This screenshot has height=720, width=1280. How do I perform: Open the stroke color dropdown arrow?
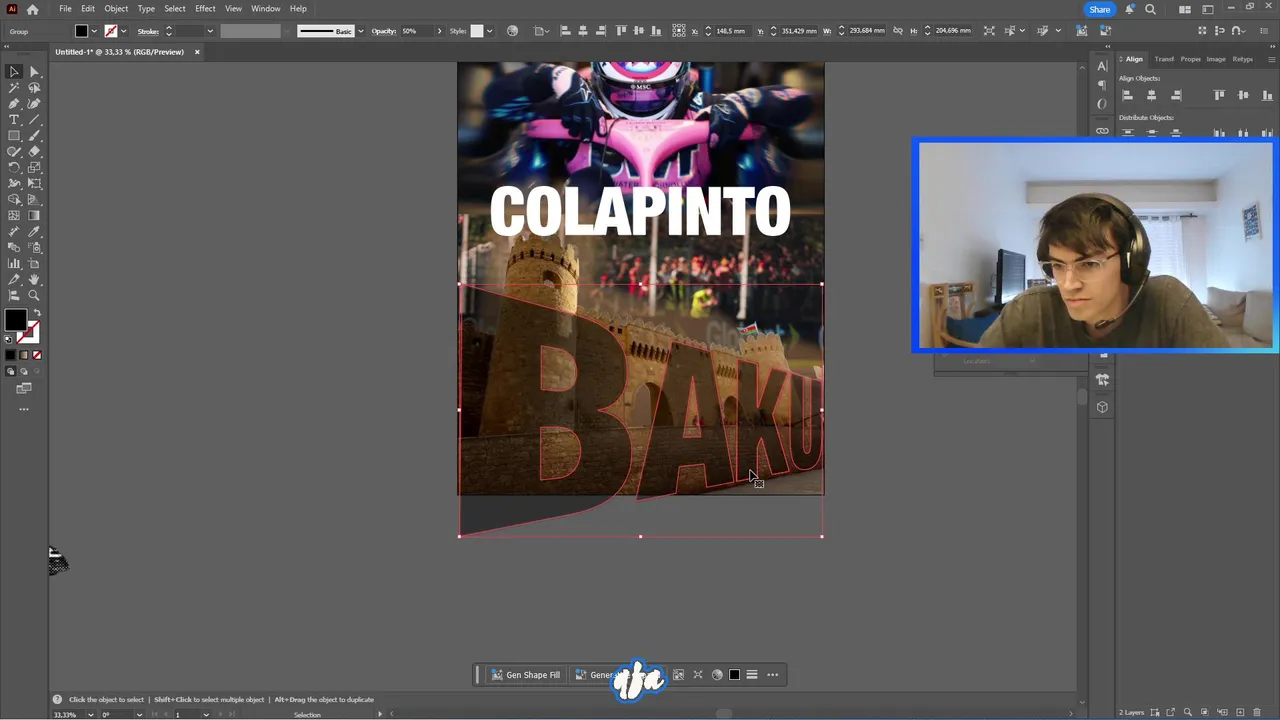[123, 31]
